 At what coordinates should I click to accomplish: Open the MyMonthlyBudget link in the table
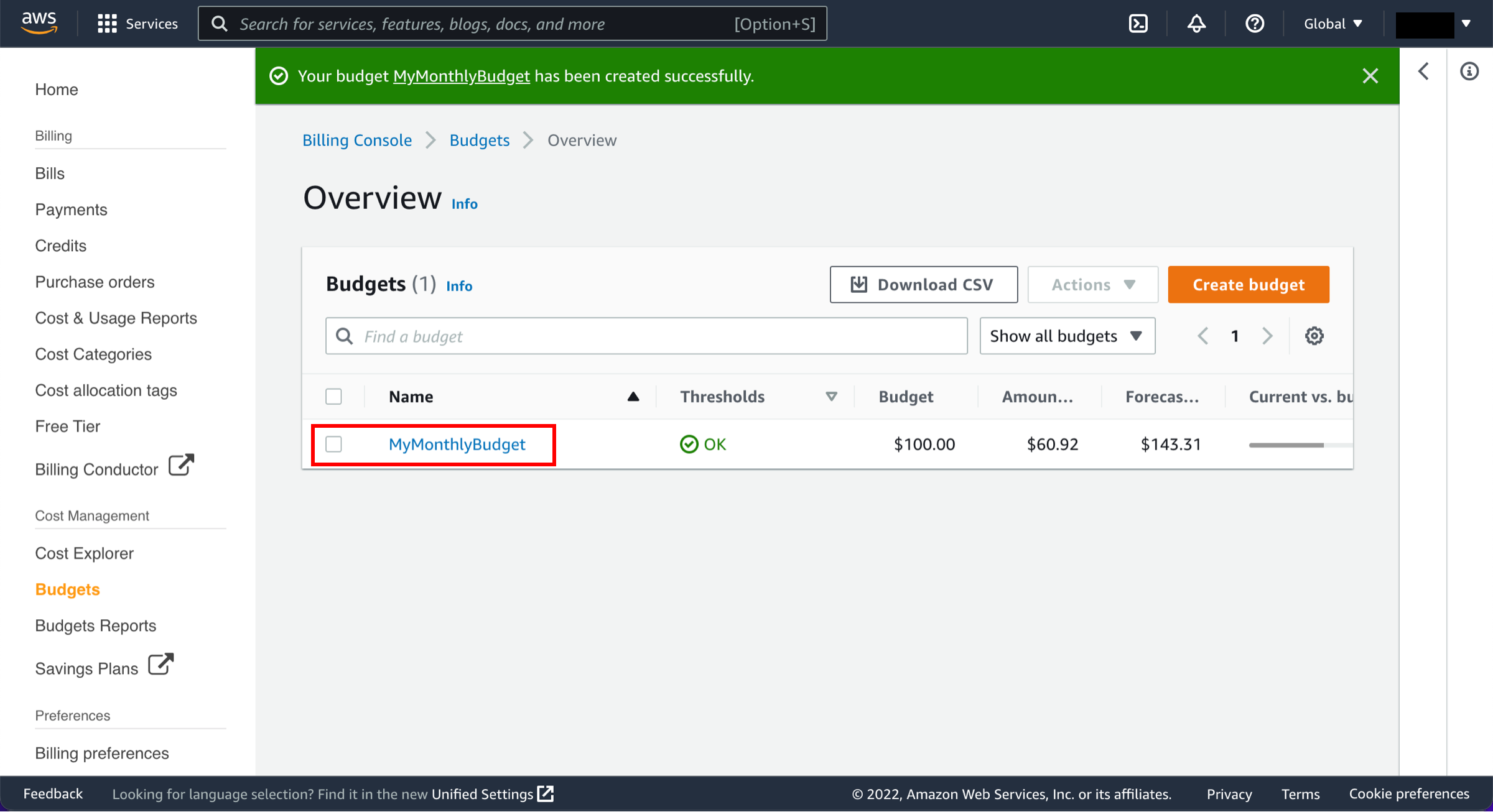(x=457, y=444)
